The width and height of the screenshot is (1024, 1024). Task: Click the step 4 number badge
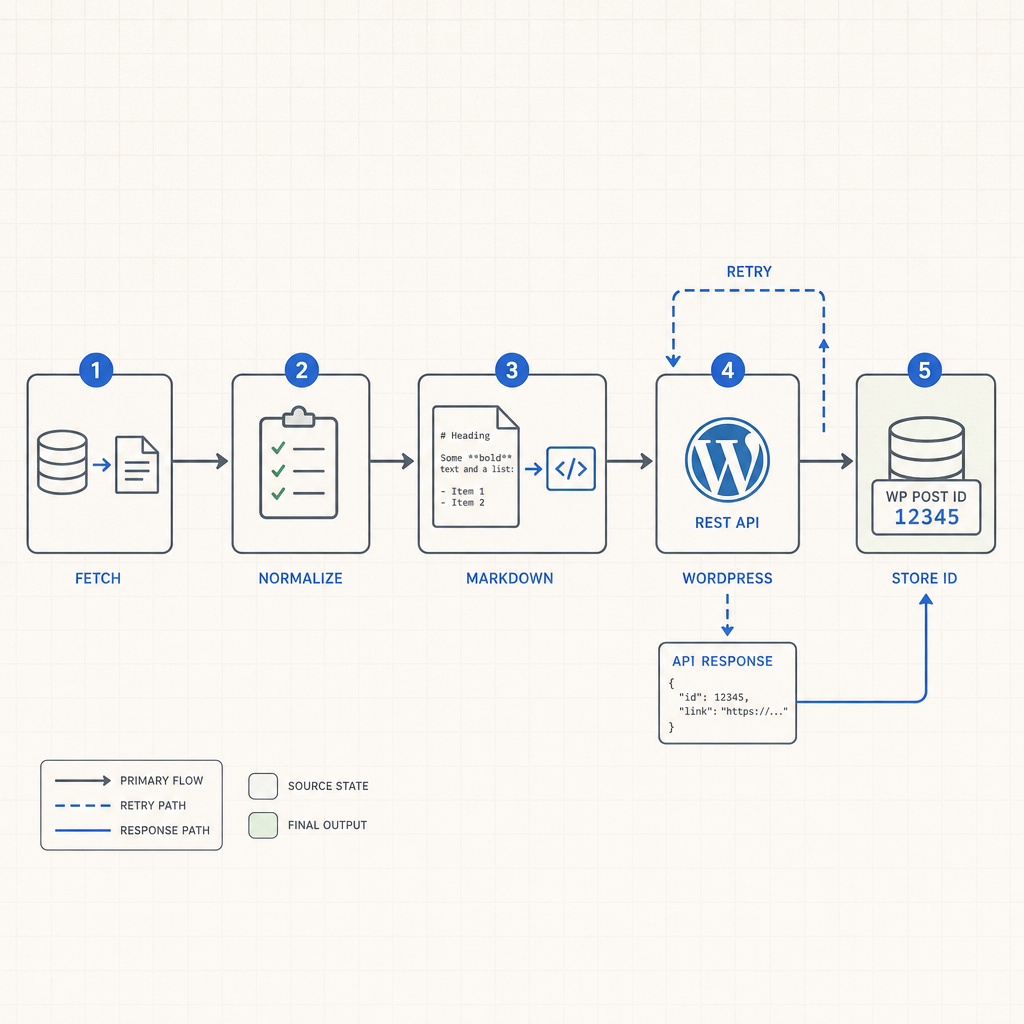(x=728, y=370)
